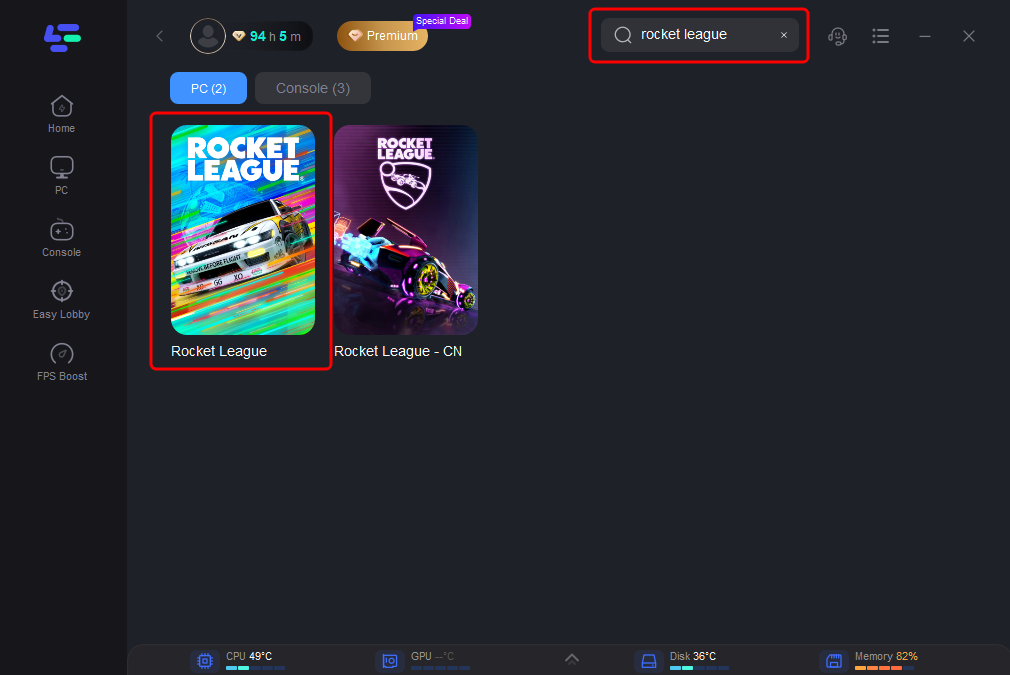
Task: Switch to the PC (2) tab
Action: [208, 88]
